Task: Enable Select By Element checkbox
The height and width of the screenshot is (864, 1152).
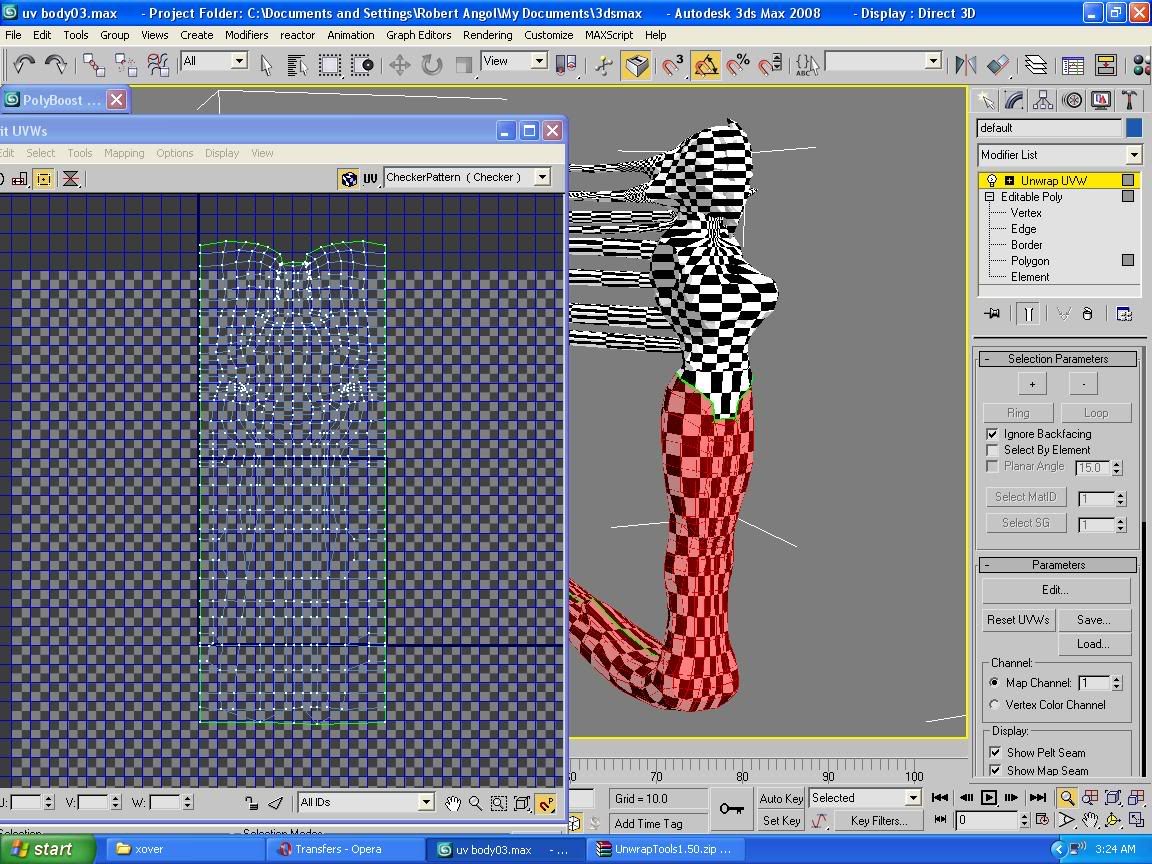Action: (x=992, y=450)
